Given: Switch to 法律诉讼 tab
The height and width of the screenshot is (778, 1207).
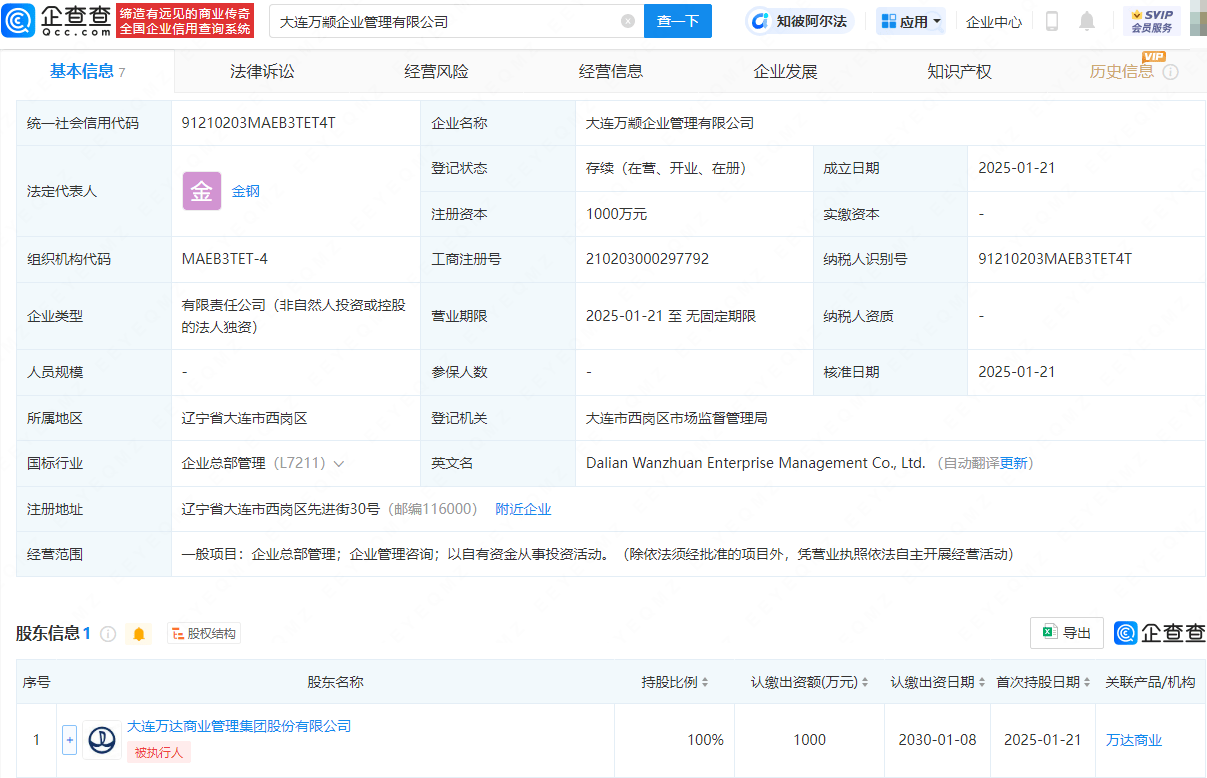Looking at the screenshot, I should [x=262, y=71].
